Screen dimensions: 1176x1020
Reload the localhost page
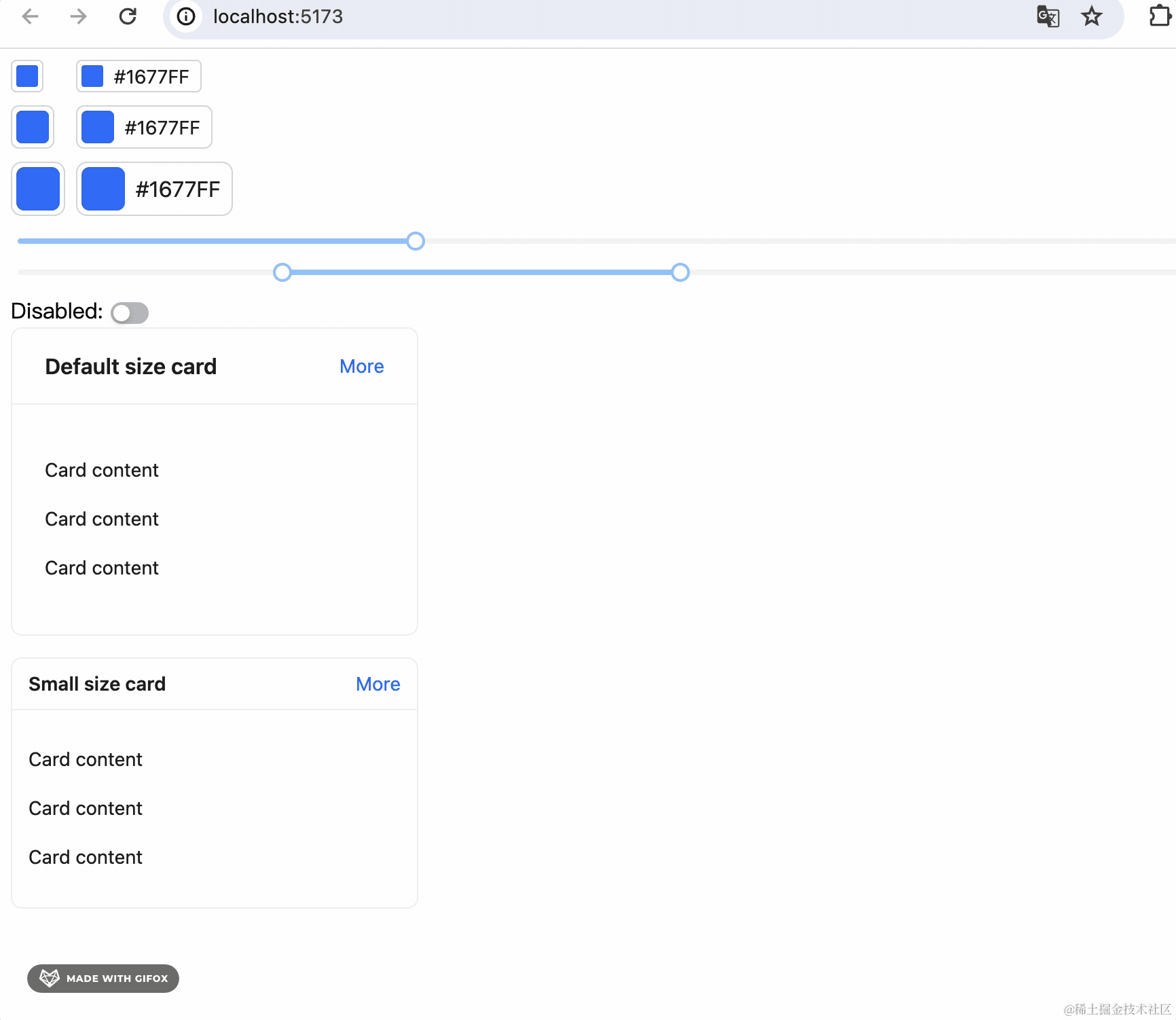tap(128, 16)
